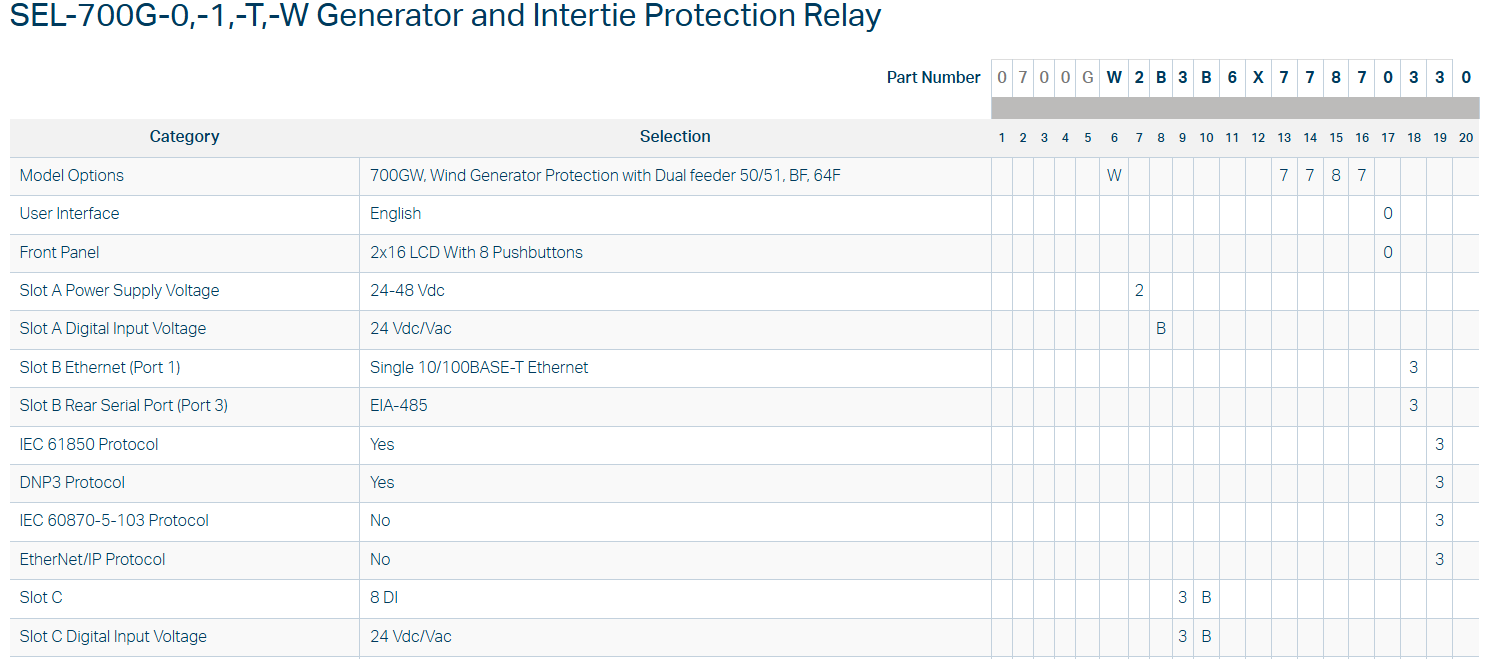Click the X character in the part number
1485x659 pixels.
click(x=1258, y=77)
